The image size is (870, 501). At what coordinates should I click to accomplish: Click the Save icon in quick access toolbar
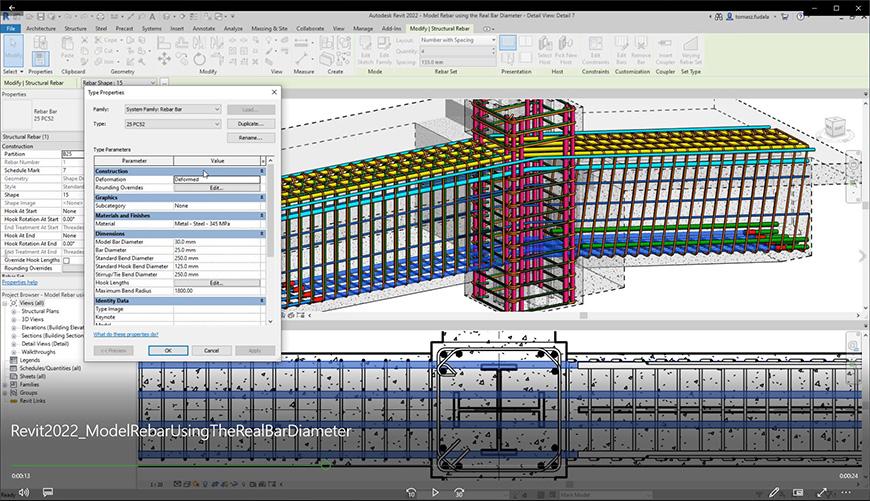(x=41, y=17)
